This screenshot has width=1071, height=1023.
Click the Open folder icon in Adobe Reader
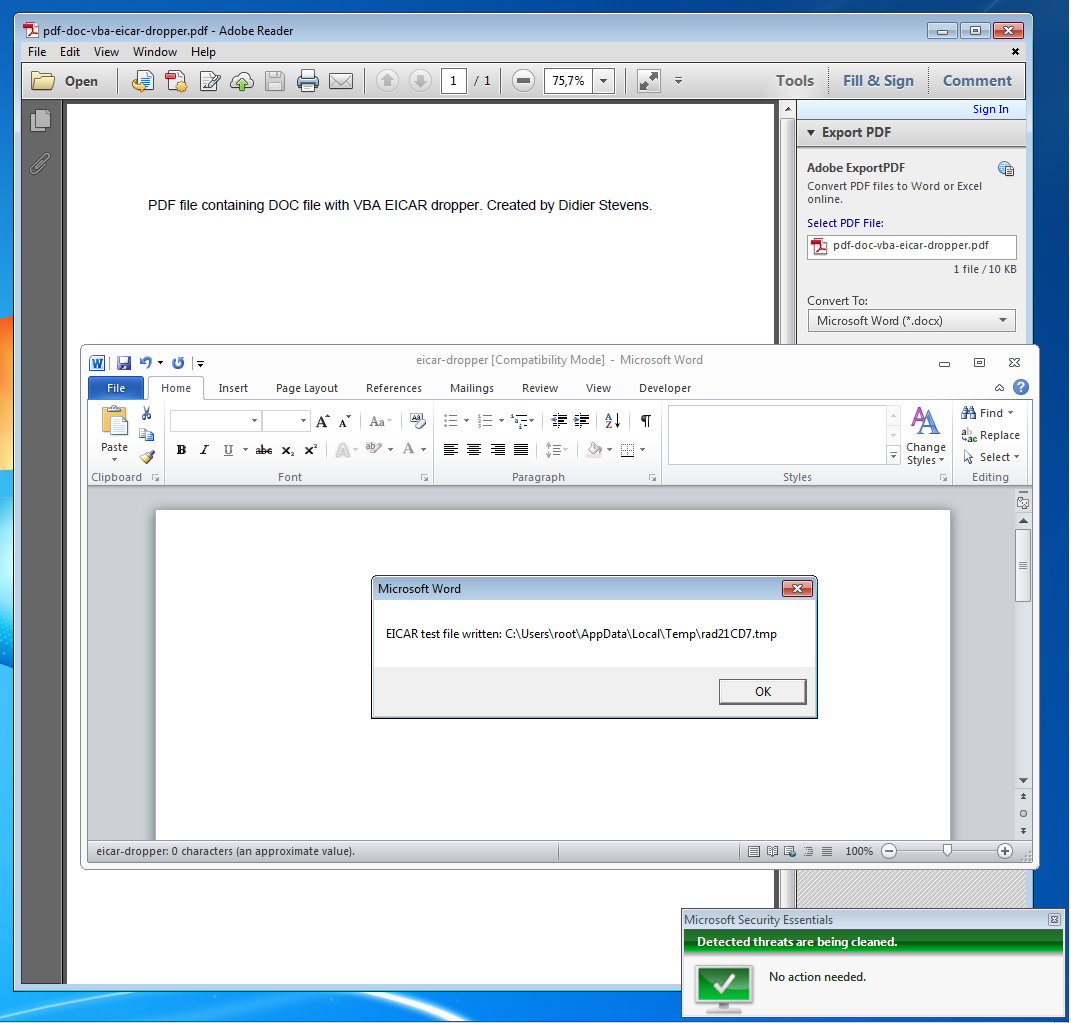[43, 81]
